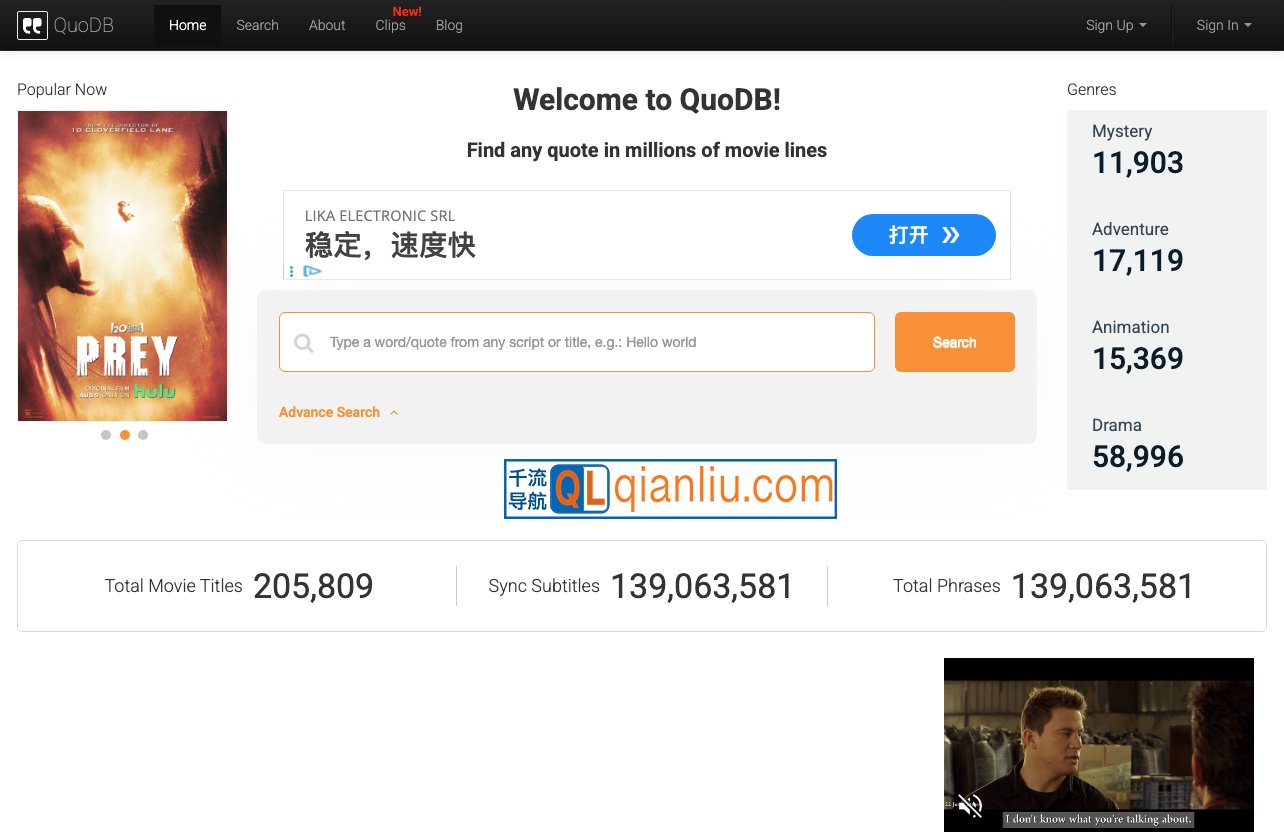Click the New! badge above Clips

tap(406, 11)
